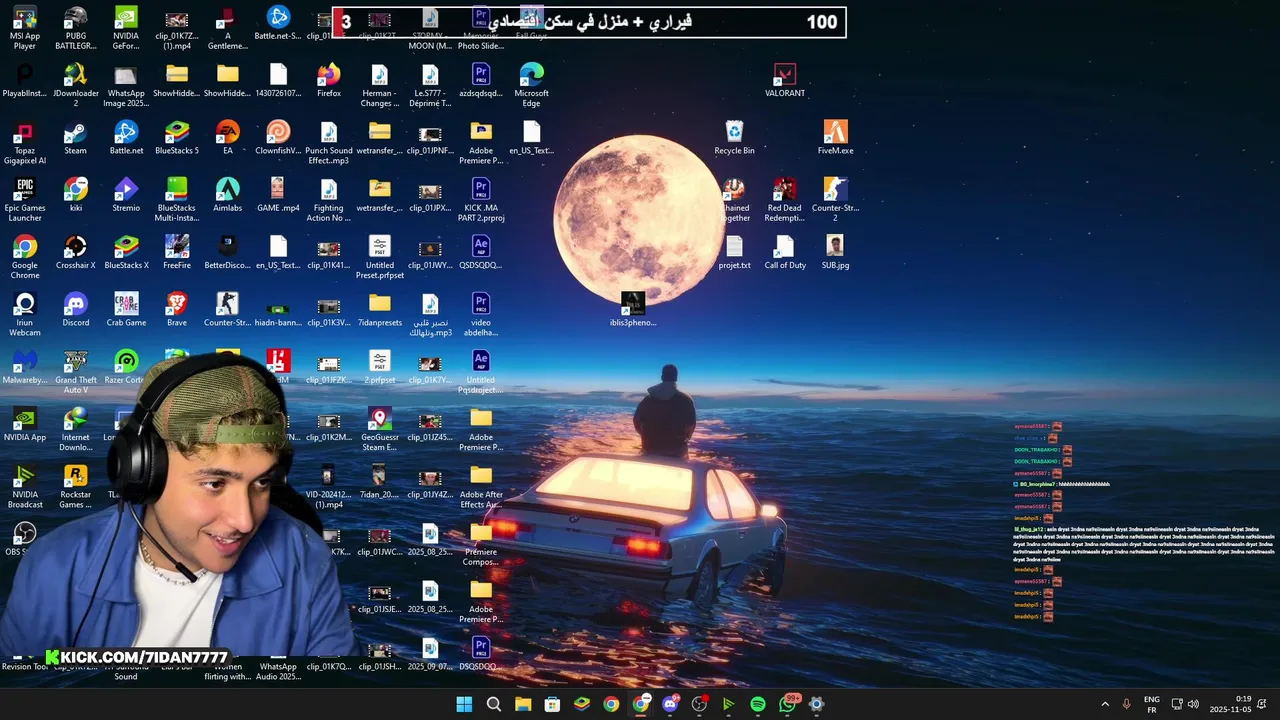Screen dimensions: 1280x720
Task: Open the FreeFire desktop shortcut
Action: click(177, 252)
